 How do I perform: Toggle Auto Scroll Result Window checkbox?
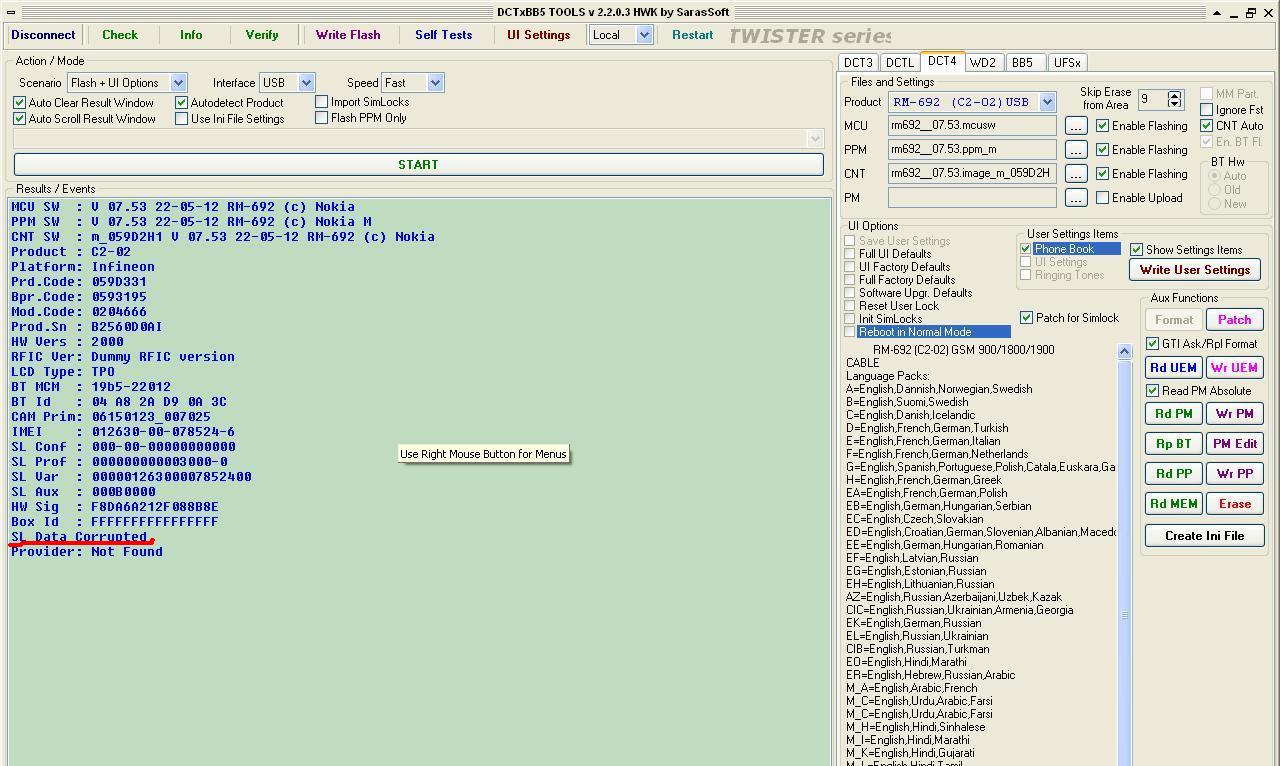20,119
